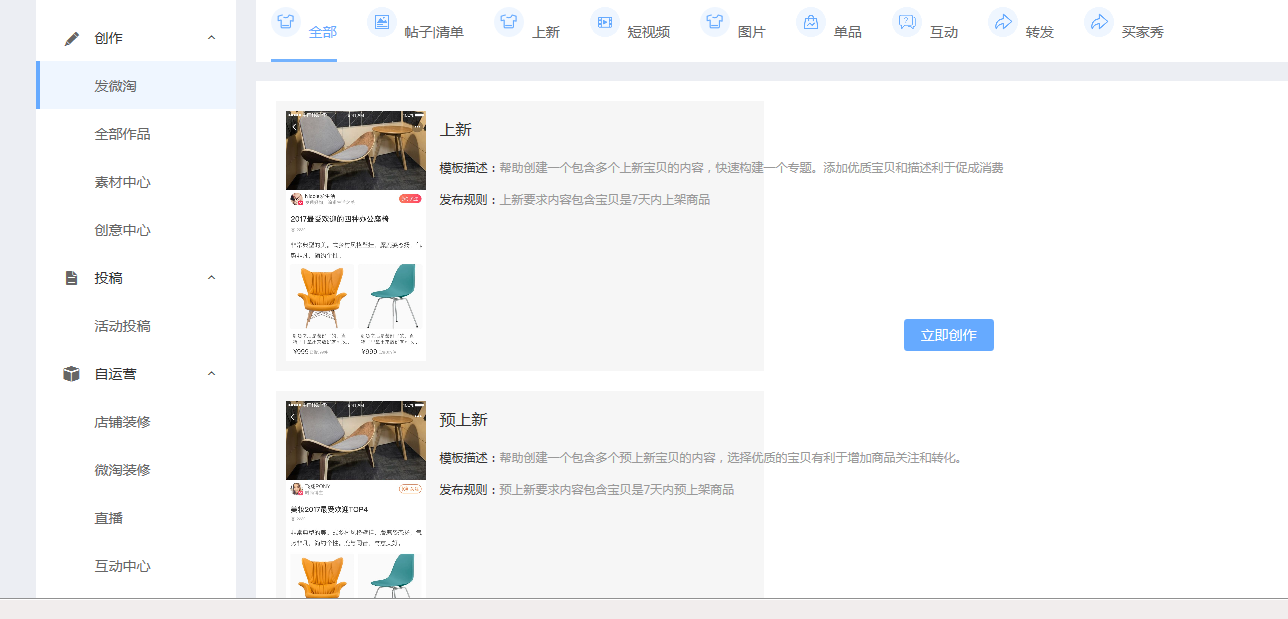Click the 上新 template card title
This screenshot has height=619, width=1288.
[x=455, y=130]
